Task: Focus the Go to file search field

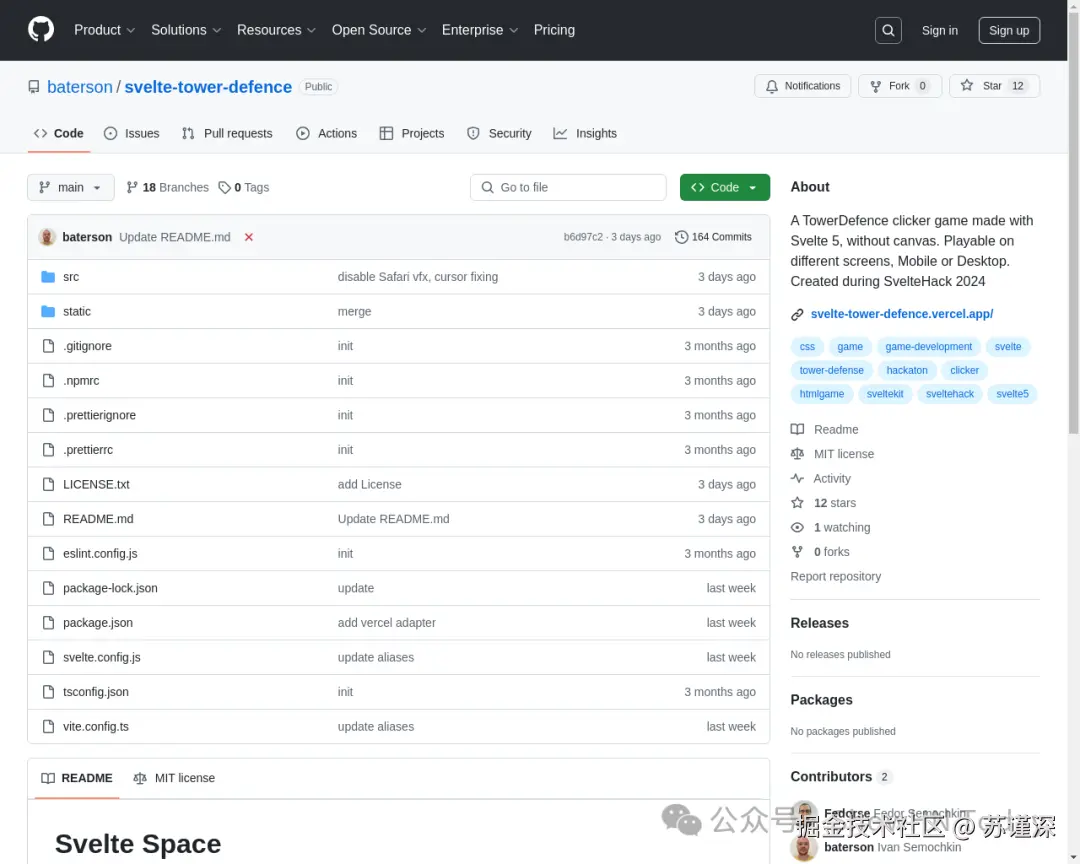Action: coord(568,187)
